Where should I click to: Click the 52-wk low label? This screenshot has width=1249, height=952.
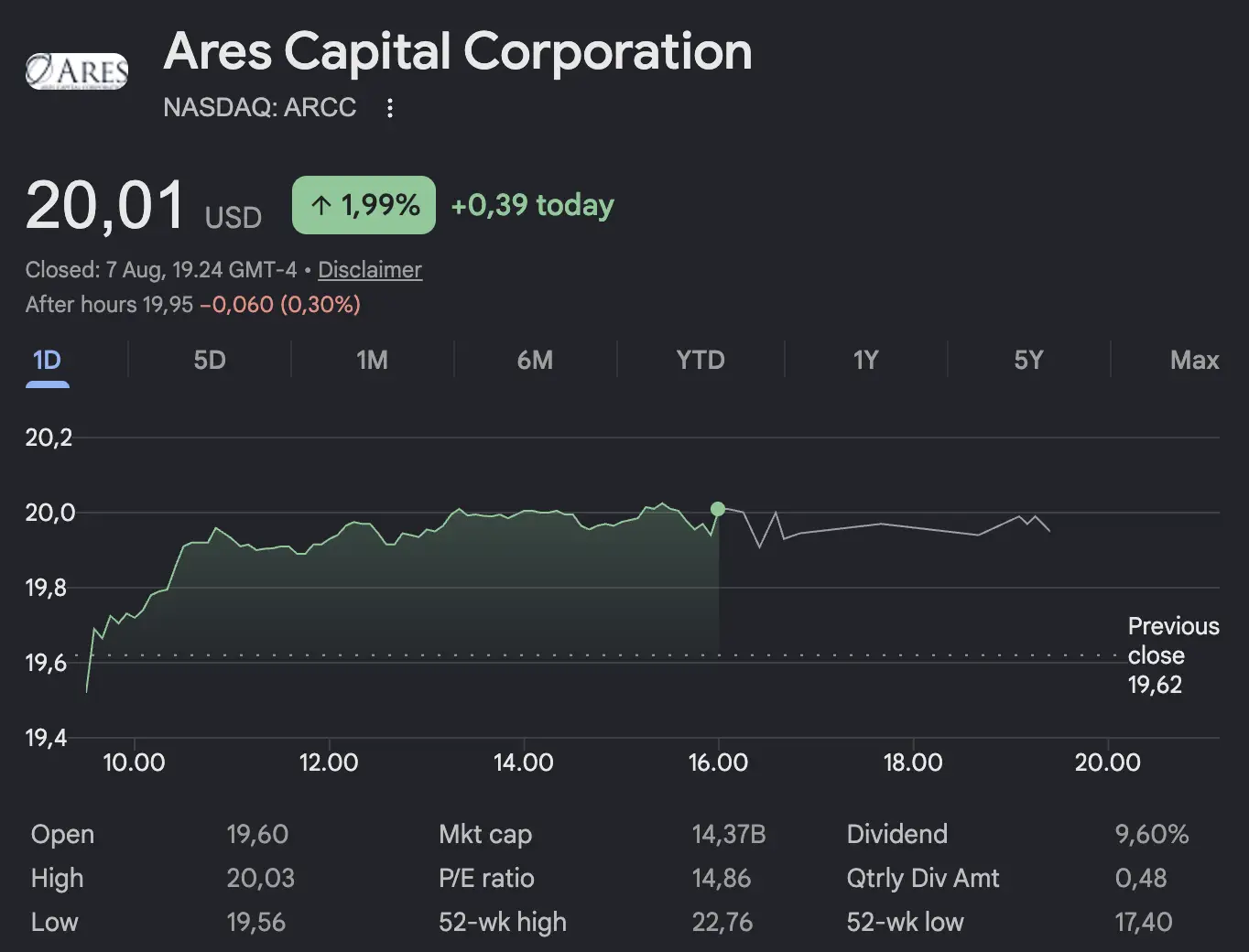coord(905,922)
